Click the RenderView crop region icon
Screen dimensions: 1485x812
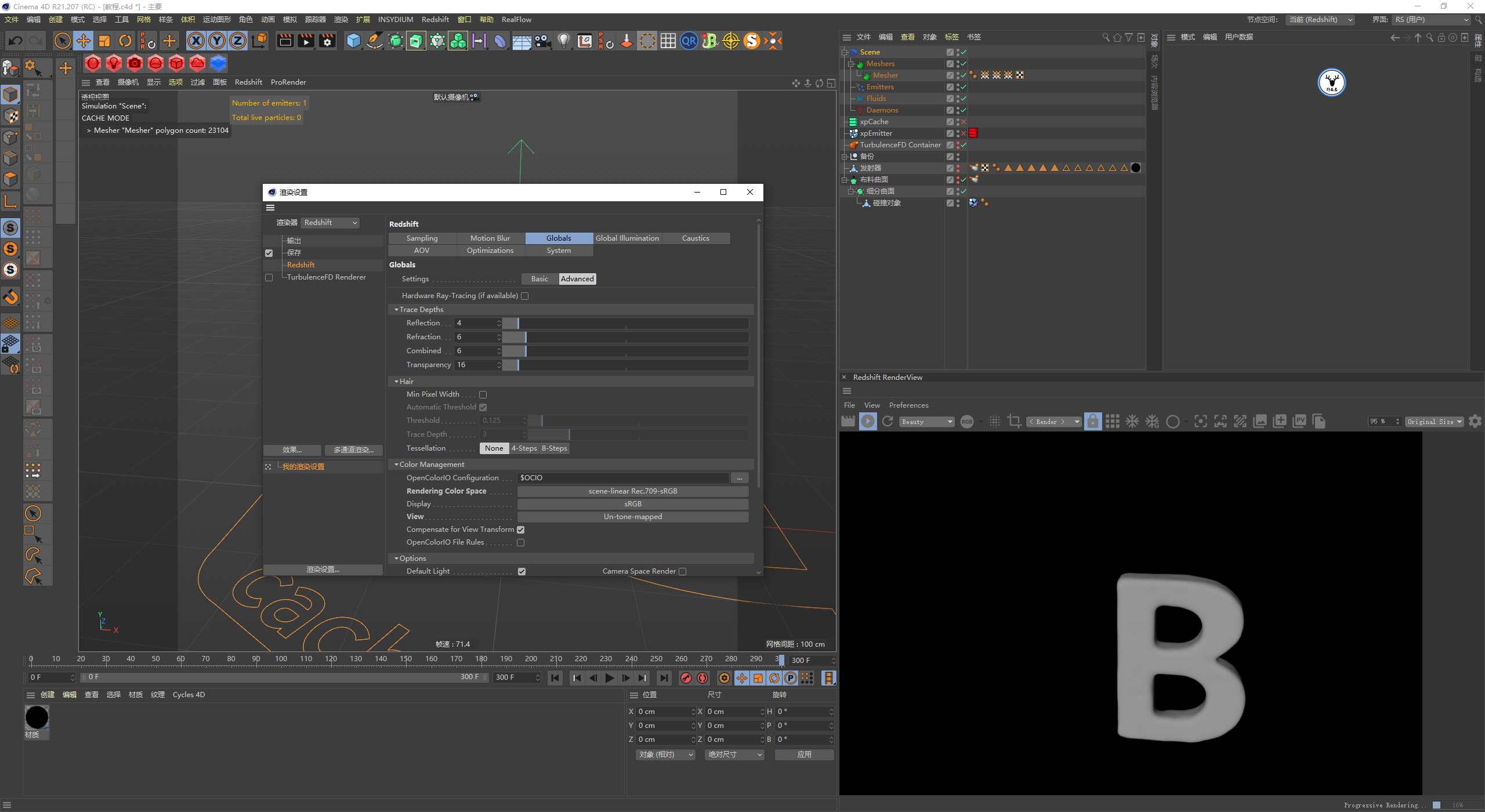[1014, 422]
